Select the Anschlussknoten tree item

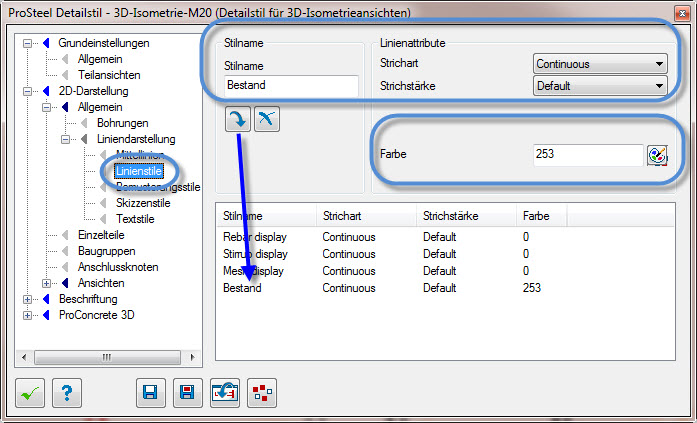(x=118, y=267)
